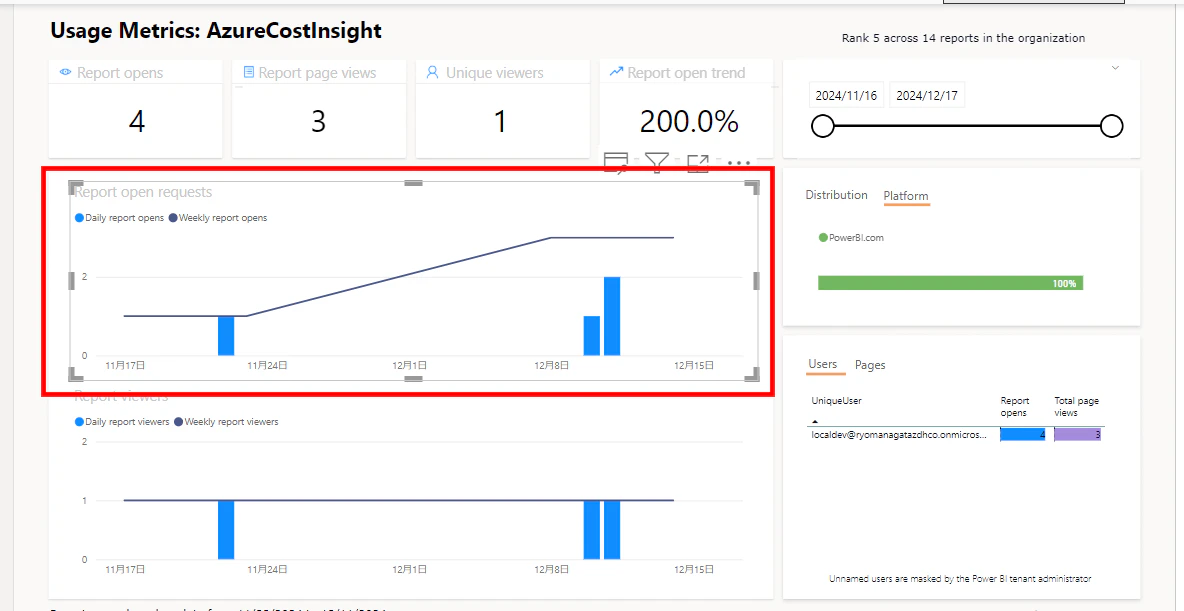This screenshot has width=1184, height=611.
Task: Select the localdev@ryomanagatazdhco user row
Action: coord(957,435)
